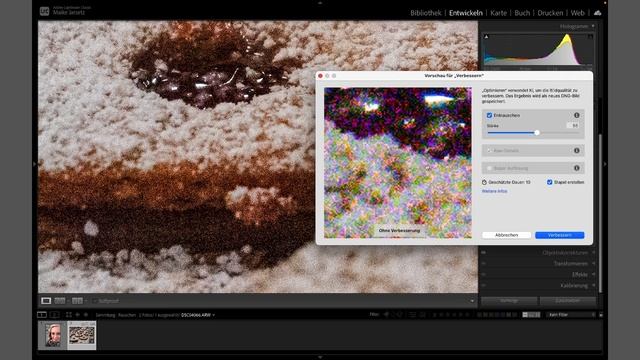Expand the Objektivkorrekturen panel
The height and width of the screenshot is (360, 640).
[593, 253]
